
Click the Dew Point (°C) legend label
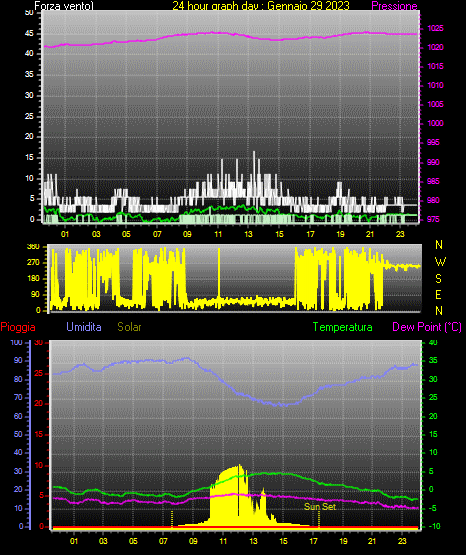tap(427, 327)
